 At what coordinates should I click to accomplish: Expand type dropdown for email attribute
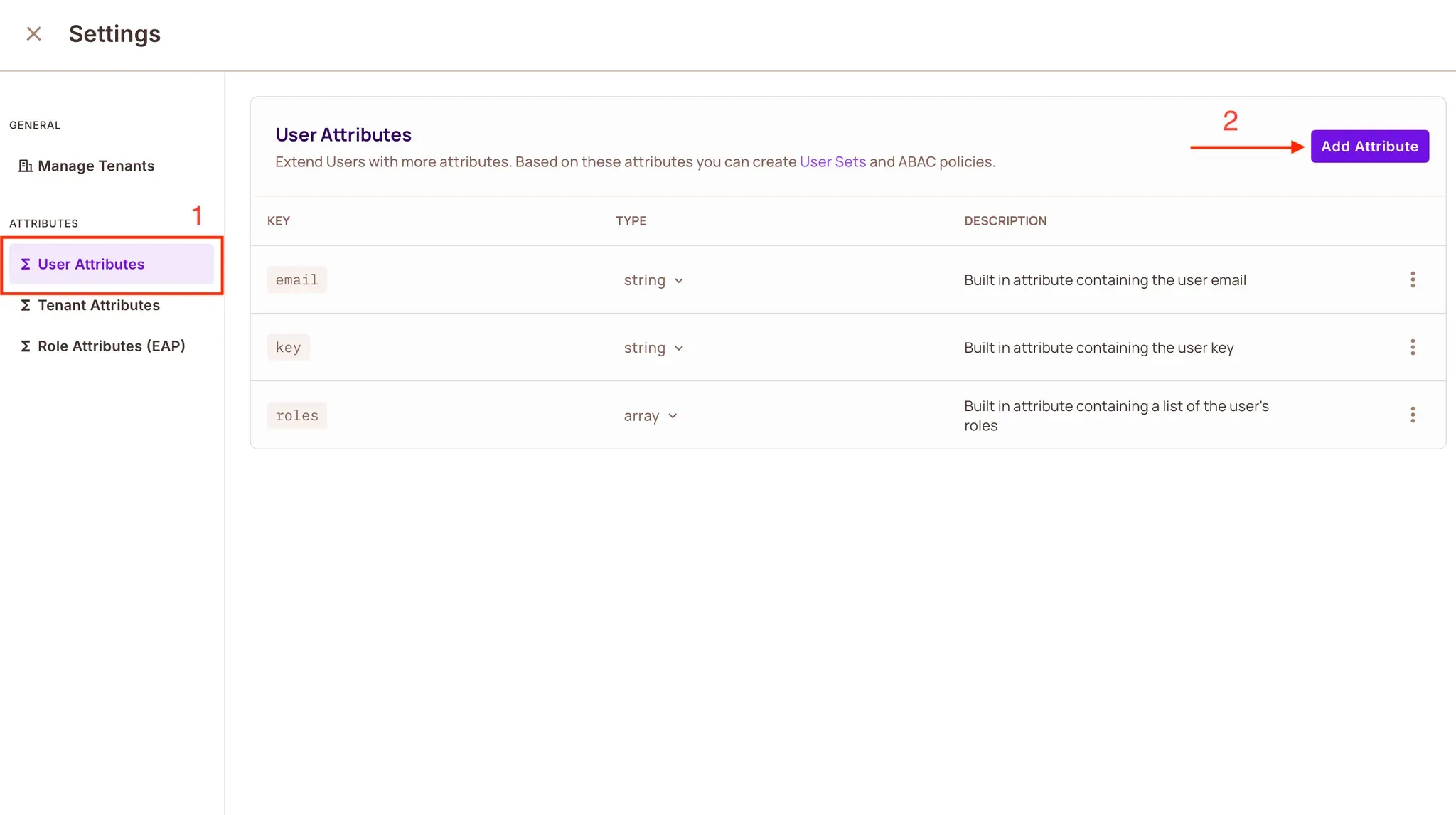click(653, 280)
